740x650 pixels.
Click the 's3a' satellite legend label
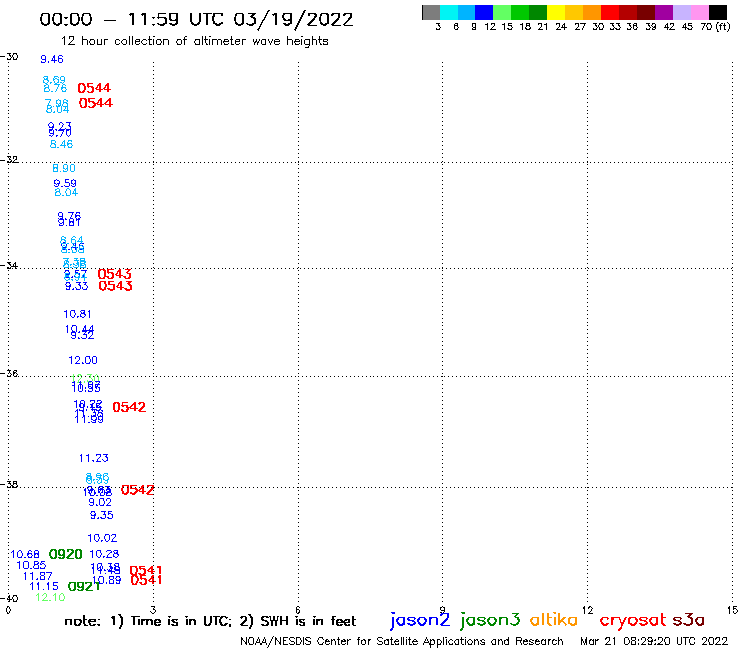point(689,620)
